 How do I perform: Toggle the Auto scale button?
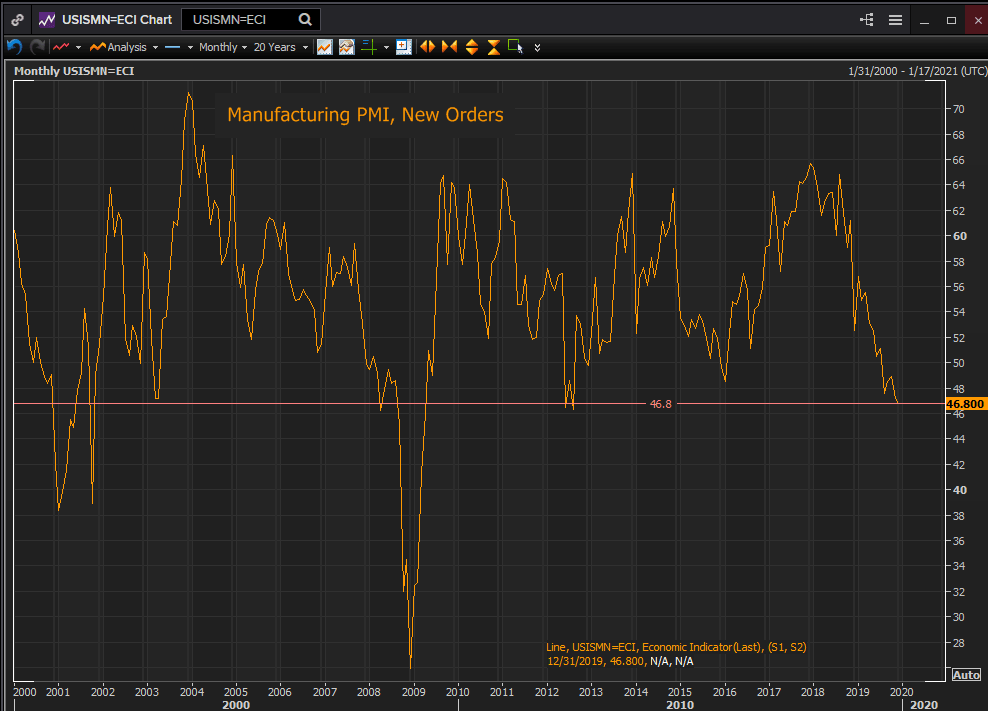966,675
